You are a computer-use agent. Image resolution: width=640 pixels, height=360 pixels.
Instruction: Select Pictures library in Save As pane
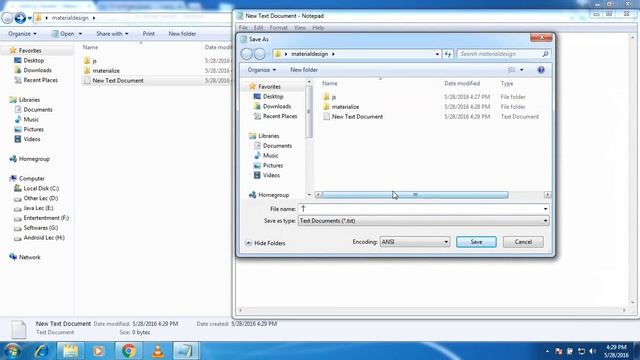click(x=273, y=165)
